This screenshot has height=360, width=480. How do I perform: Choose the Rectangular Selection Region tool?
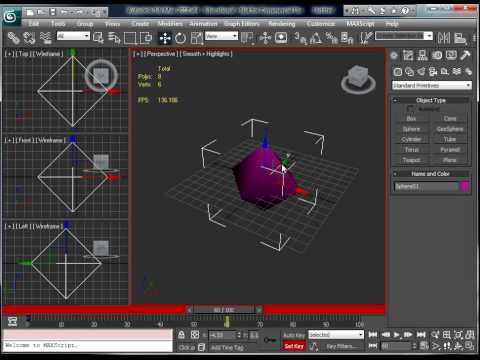[130, 38]
